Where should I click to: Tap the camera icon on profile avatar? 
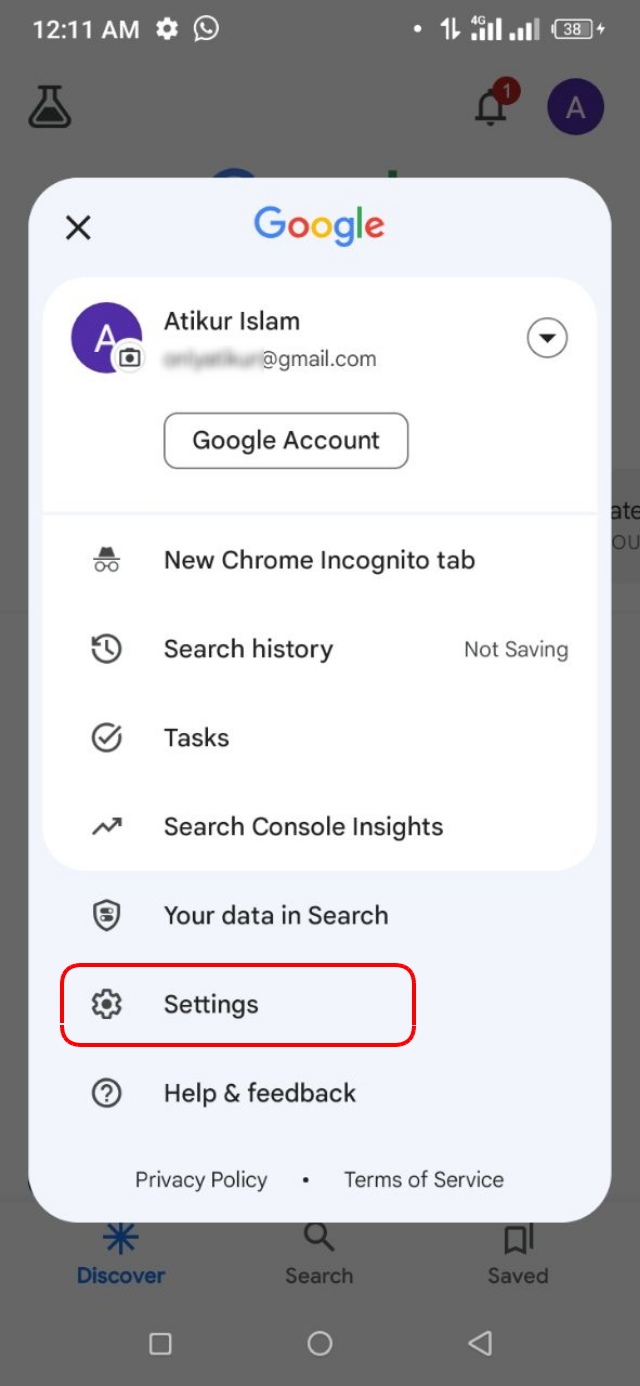tap(130, 357)
